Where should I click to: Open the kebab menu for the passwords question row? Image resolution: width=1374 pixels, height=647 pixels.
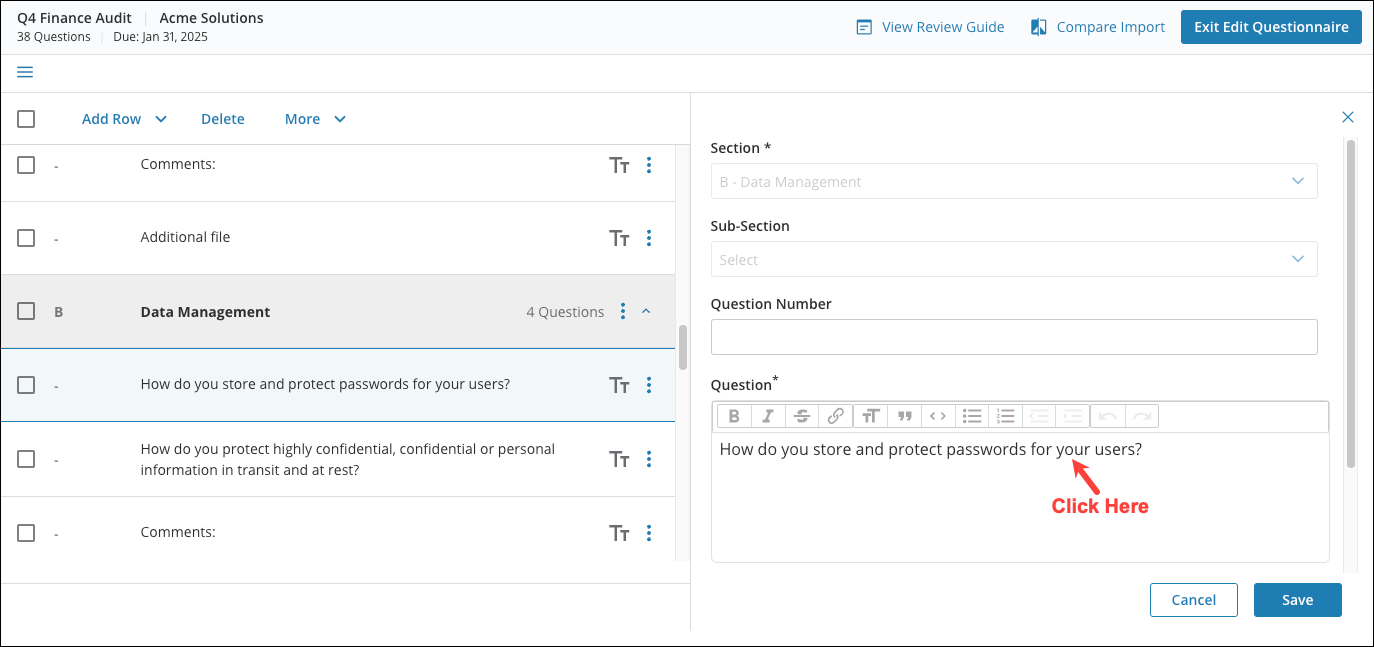click(x=649, y=384)
